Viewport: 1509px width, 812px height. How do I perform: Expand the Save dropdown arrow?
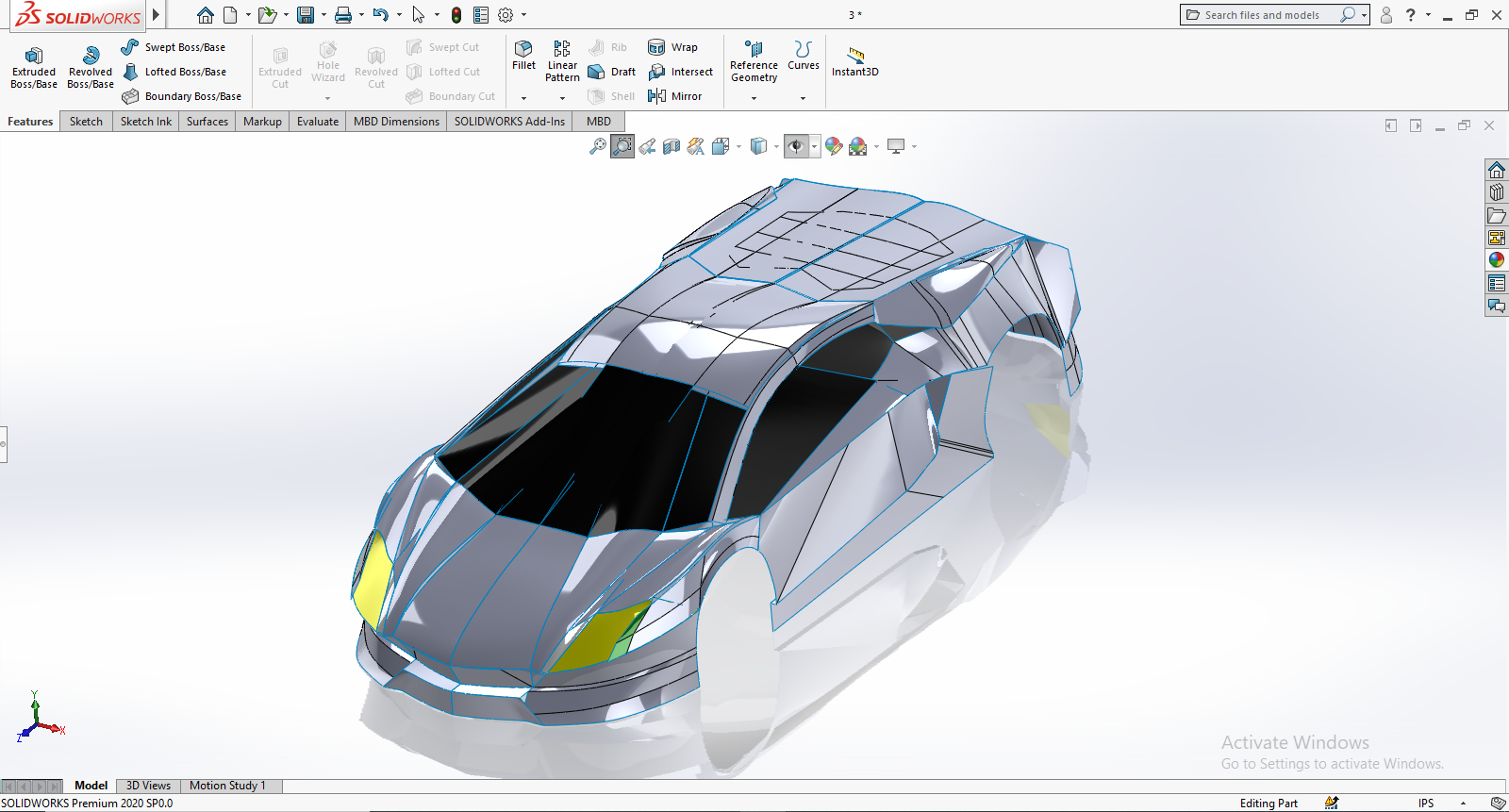pos(323,15)
